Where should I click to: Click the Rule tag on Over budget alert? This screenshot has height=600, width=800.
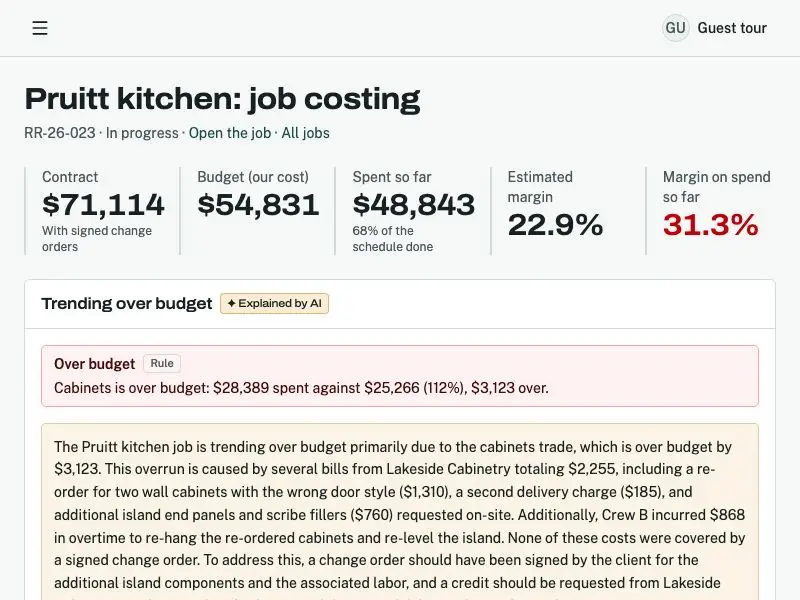click(x=162, y=363)
